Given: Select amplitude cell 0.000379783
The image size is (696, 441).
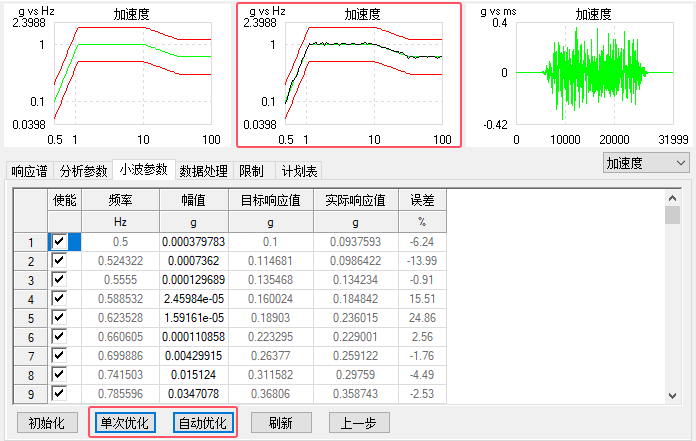Looking at the screenshot, I should coord(194,242).
